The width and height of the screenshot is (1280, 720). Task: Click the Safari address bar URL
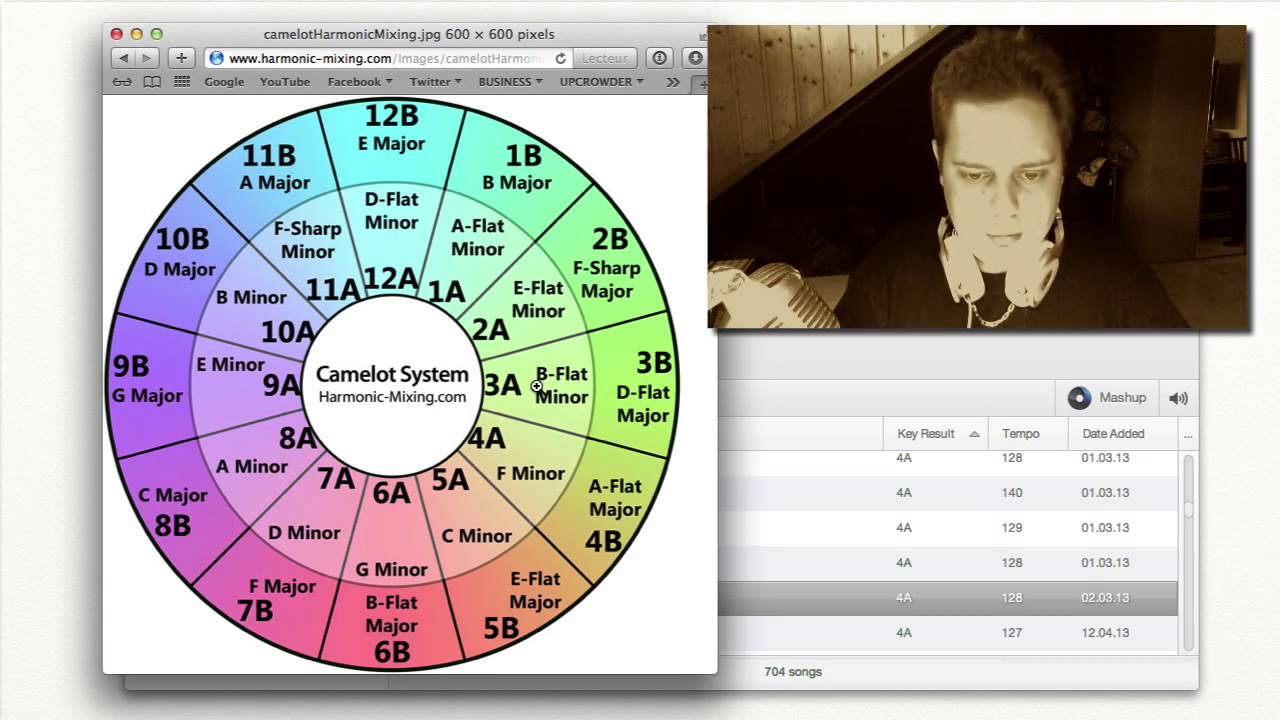[x=386, y=58]
